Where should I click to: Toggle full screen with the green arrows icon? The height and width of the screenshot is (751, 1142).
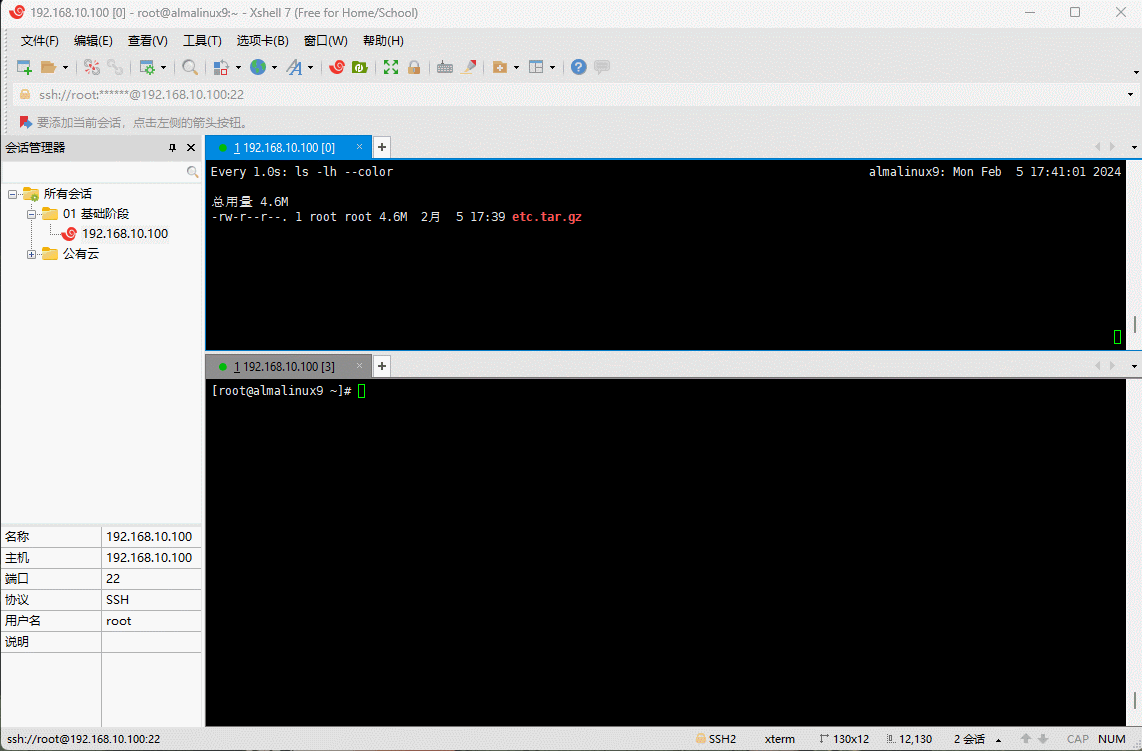pyautogui.click(x=391, y=67)
